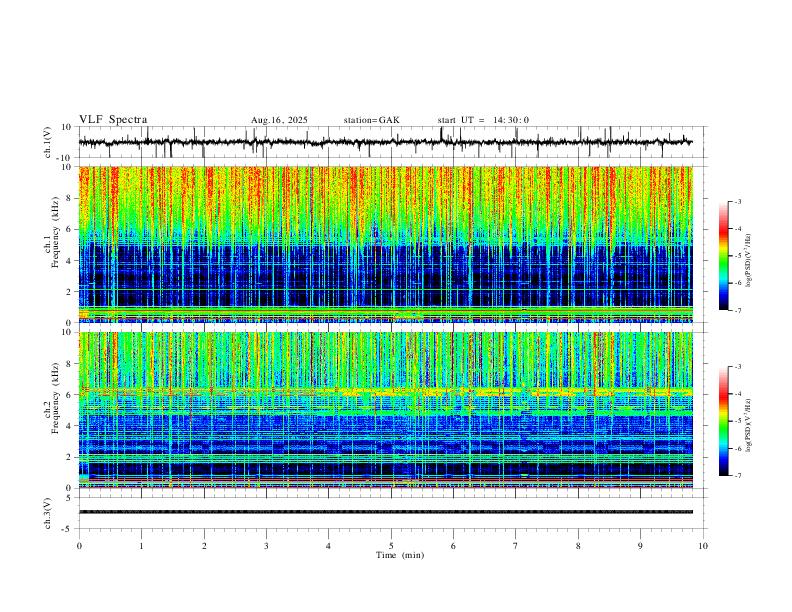Click the upper color bar's log(PSD) label
Viewport: 792px width, 612px height.
(748, 261)
